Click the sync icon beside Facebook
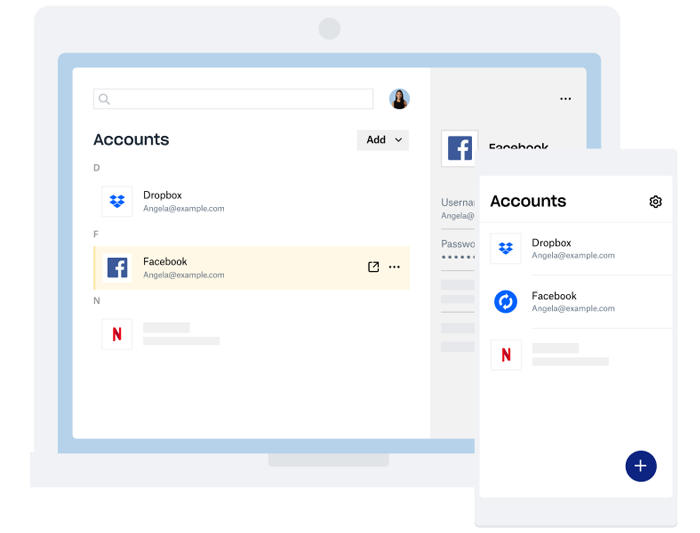 pos(506,301)
